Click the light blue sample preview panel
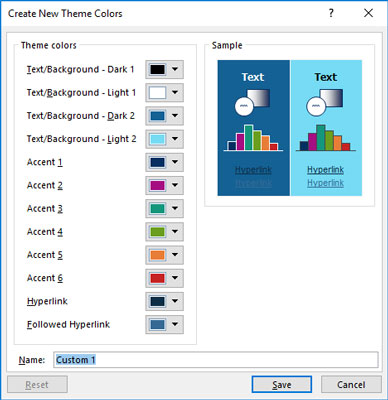 point(326,128)
